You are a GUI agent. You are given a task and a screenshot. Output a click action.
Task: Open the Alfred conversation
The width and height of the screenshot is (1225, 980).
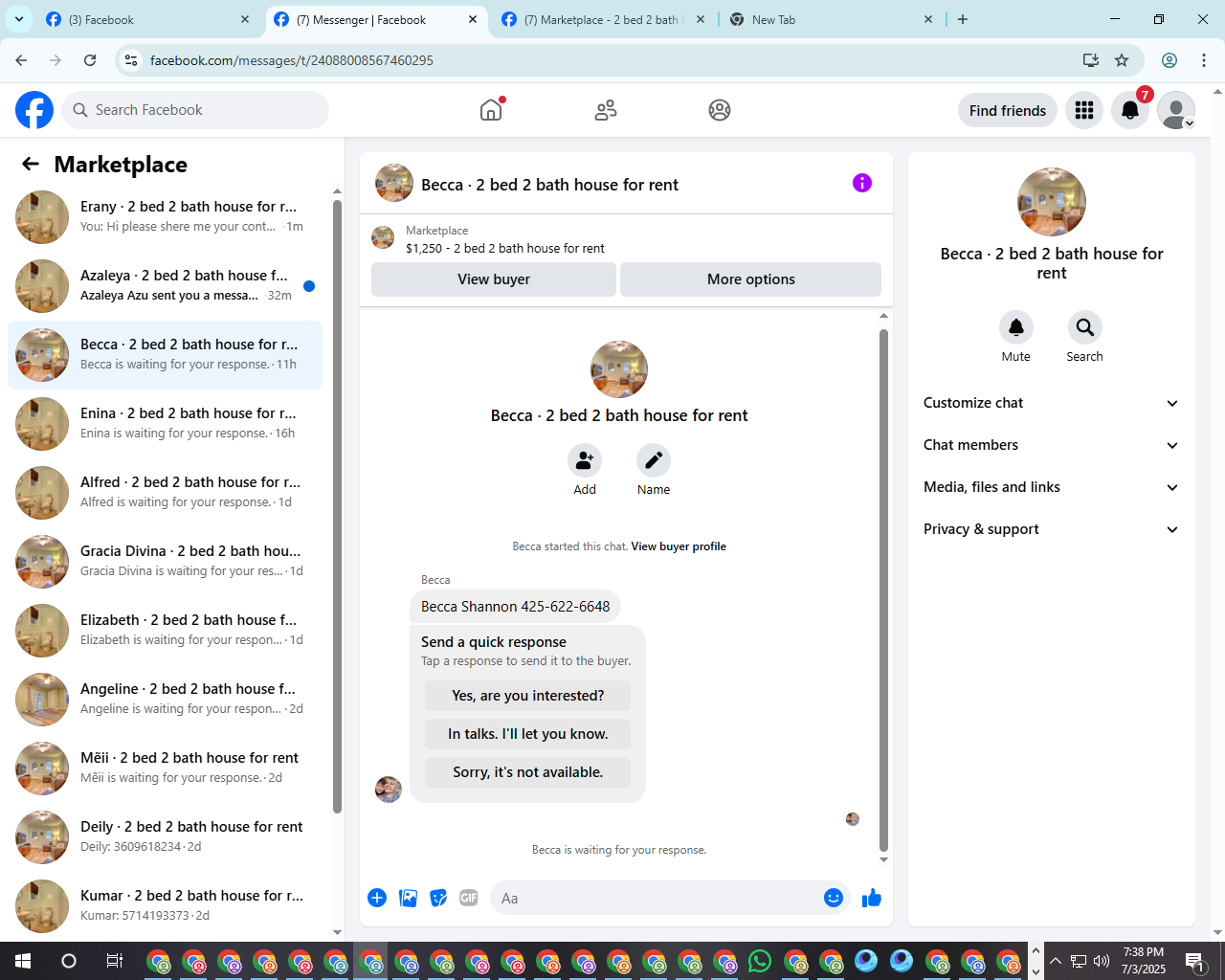165,493
